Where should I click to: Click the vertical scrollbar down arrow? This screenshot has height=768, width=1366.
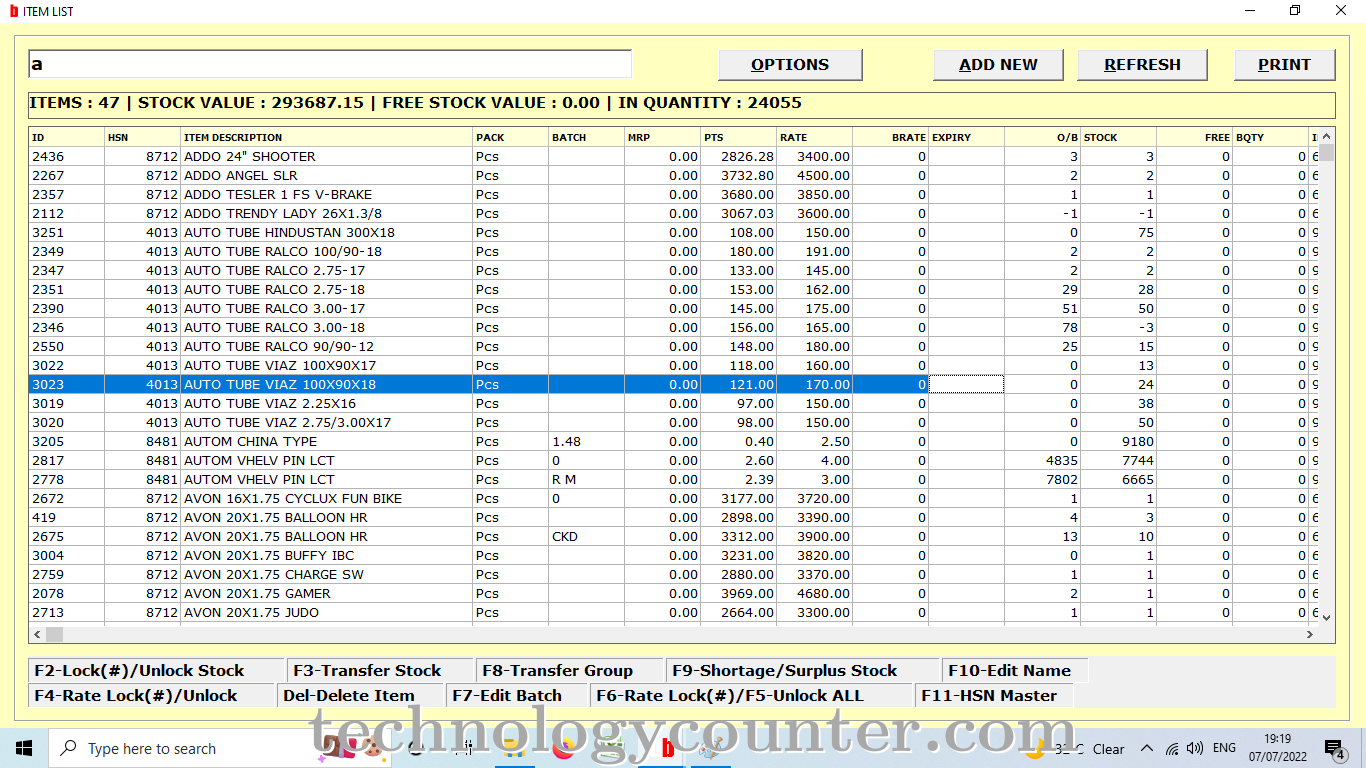tap(1327, 618)
